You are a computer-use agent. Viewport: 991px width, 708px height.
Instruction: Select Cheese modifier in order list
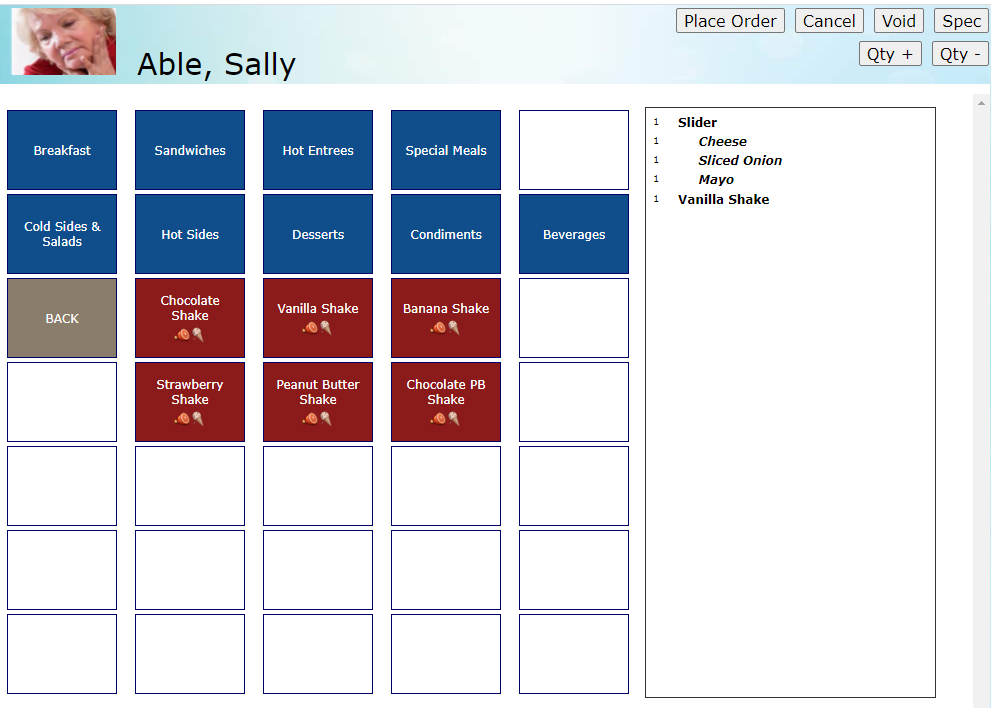click(x=722, y=142)
